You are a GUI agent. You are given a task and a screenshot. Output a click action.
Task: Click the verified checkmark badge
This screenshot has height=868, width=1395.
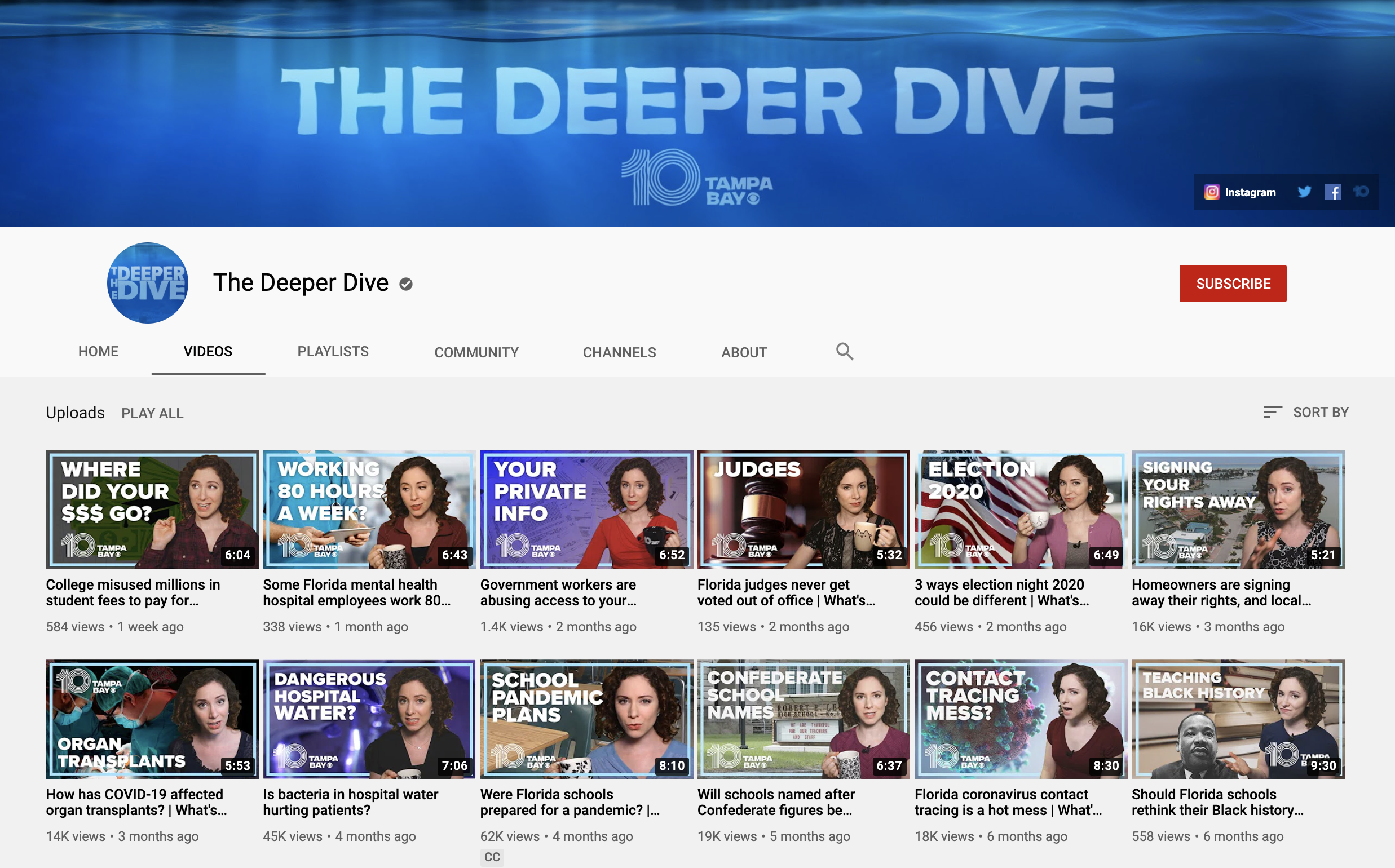coord(406,284)
